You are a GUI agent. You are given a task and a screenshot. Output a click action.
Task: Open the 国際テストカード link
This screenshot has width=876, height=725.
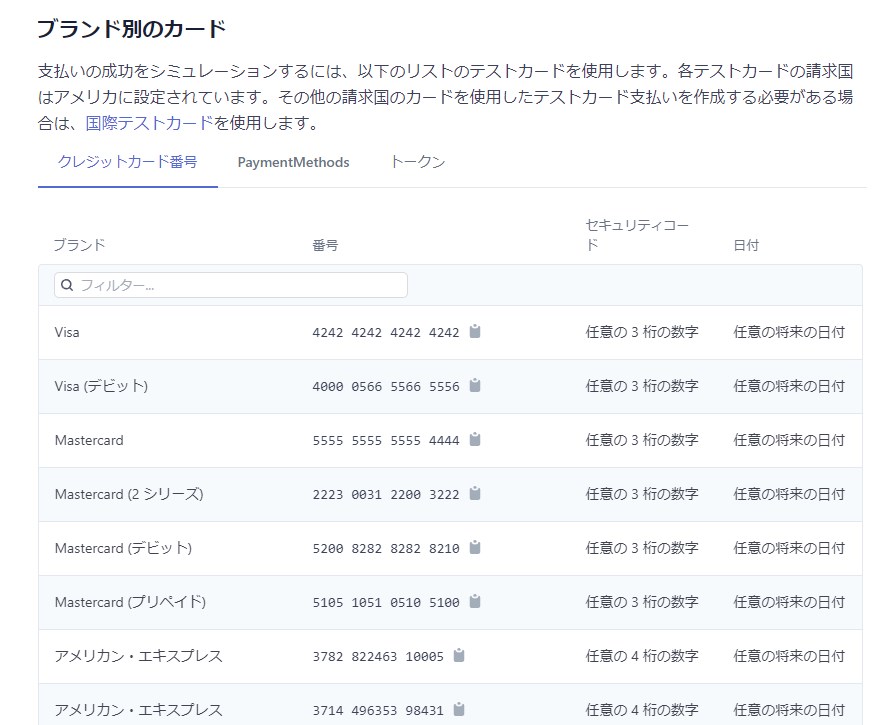click(x=149, y=123)
